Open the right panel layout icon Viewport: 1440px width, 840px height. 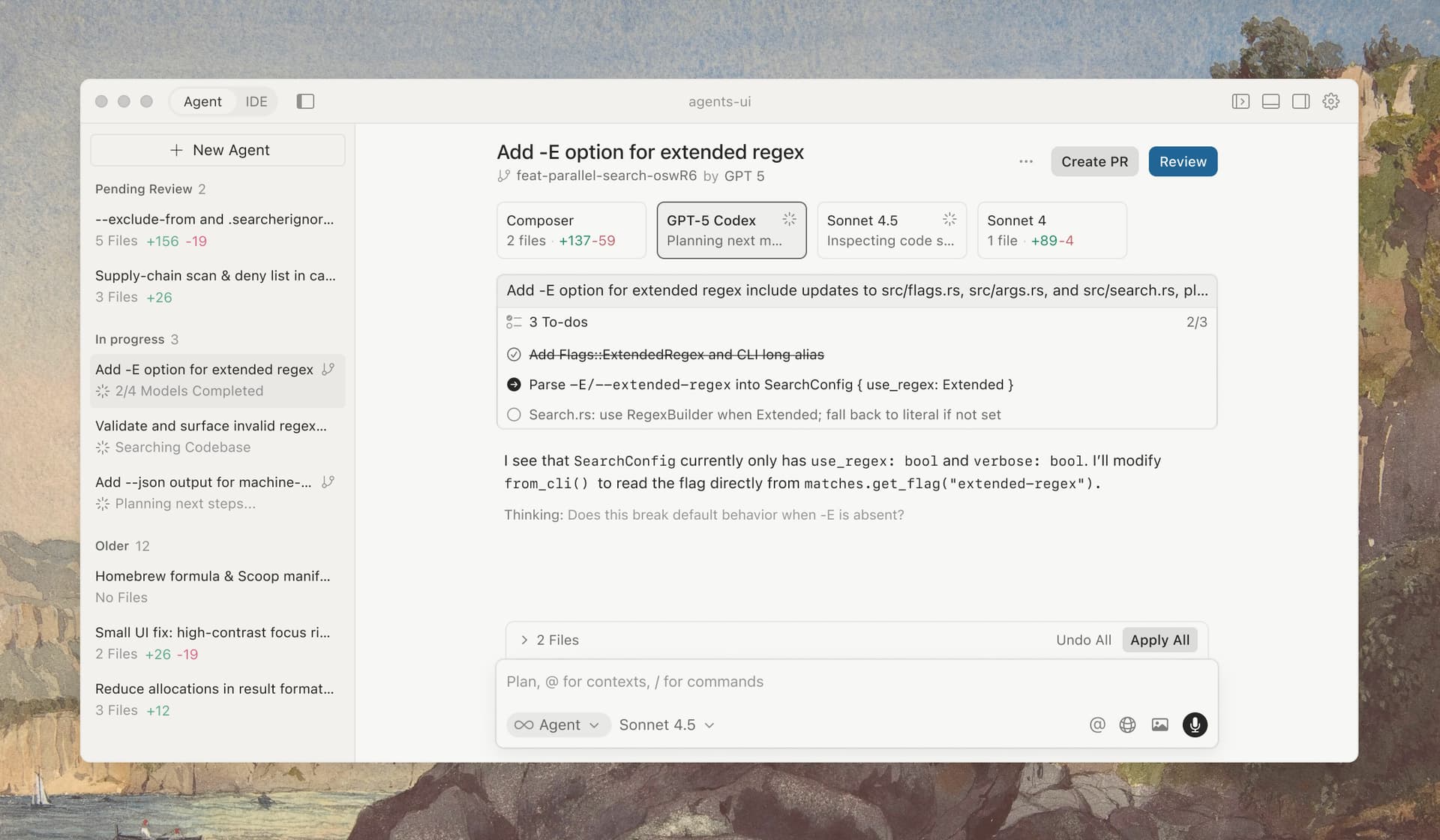click(1300, 100)
